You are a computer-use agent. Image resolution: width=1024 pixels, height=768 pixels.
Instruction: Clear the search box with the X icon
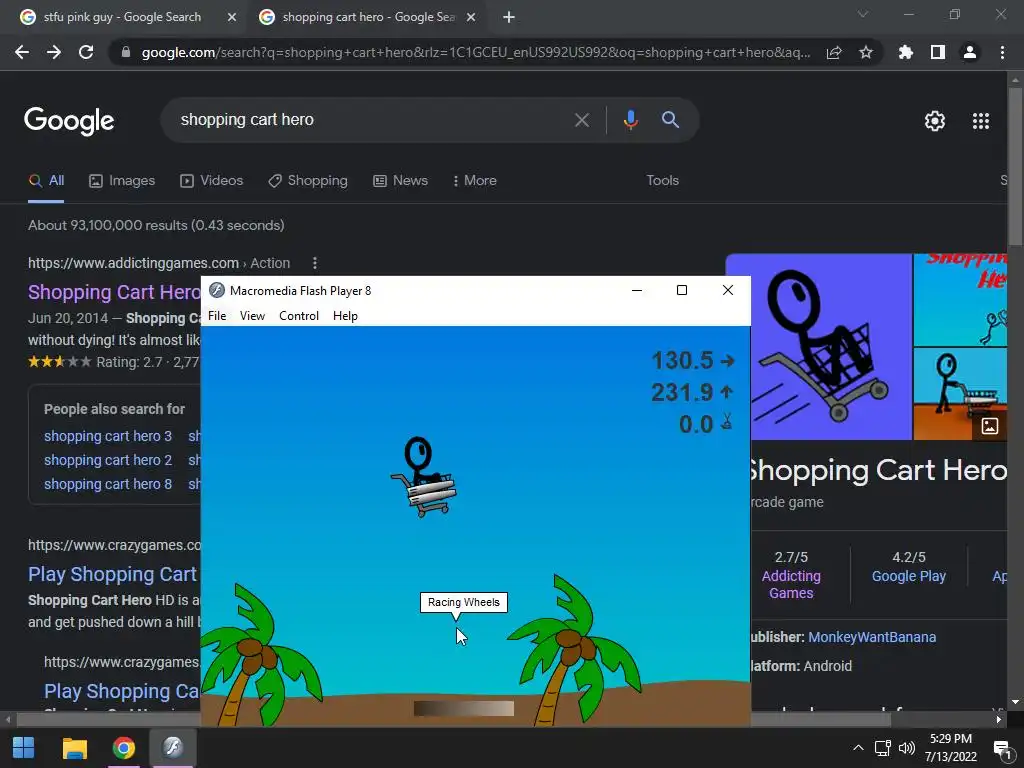coord(582,120)
